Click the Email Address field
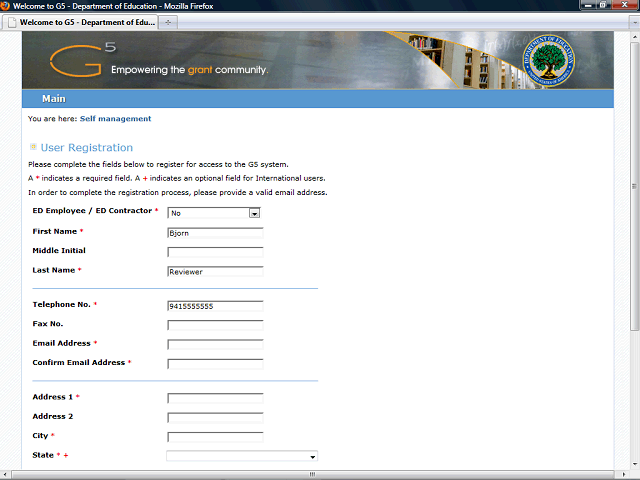 point(215,345)
